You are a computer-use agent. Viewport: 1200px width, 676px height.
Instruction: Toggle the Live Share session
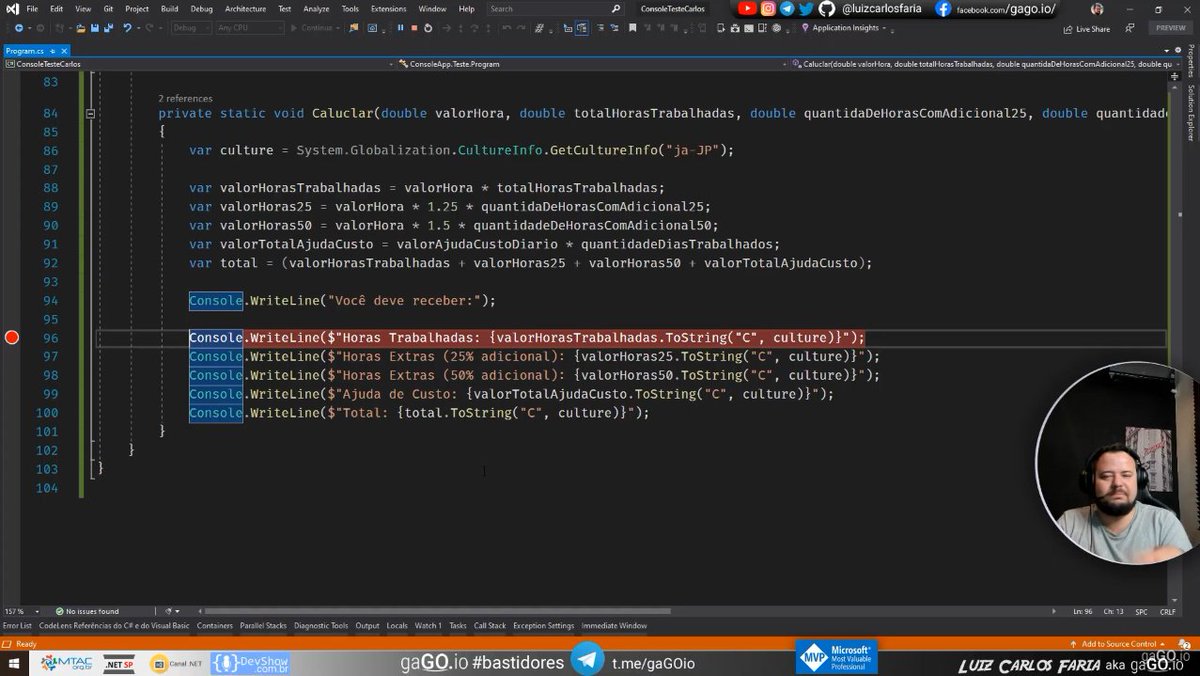click(1085, 28)
